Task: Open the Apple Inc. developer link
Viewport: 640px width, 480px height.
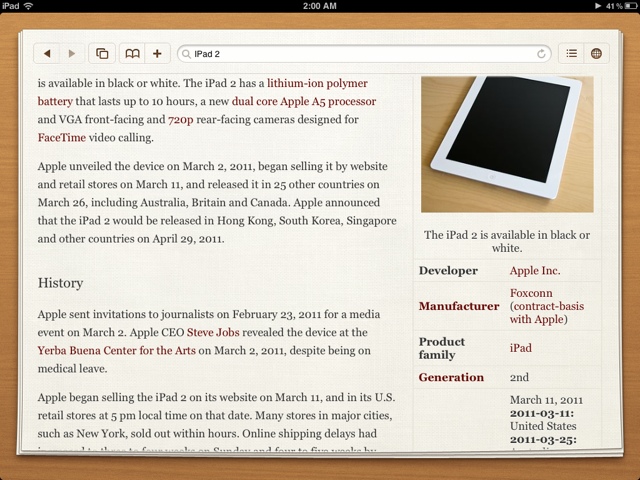Action: pyautogui.click(x=535, y=271)
